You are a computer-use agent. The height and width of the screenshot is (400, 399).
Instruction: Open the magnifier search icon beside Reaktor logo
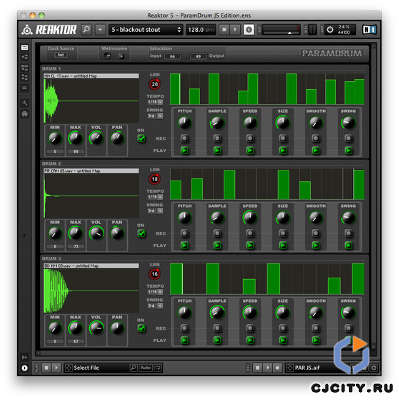pyautogui.click(x=86, y=30)
